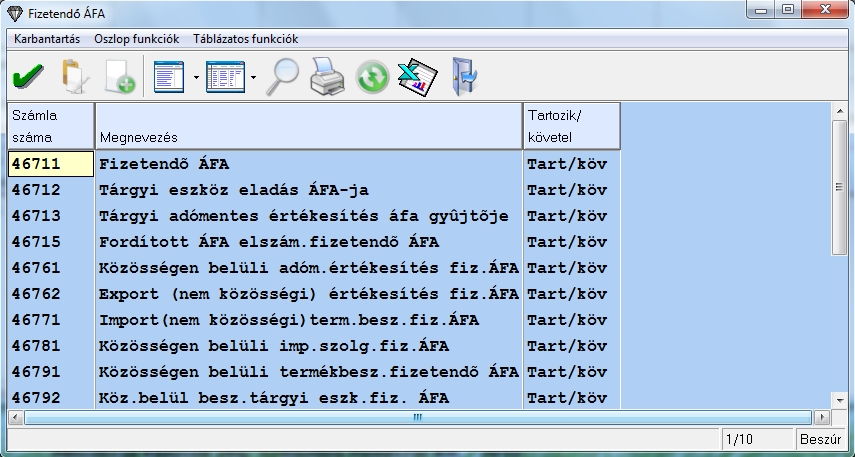This screenshot has width=855, height=457.
Task: Expand the form view dropdown arrow
Action: pos(196,77)
